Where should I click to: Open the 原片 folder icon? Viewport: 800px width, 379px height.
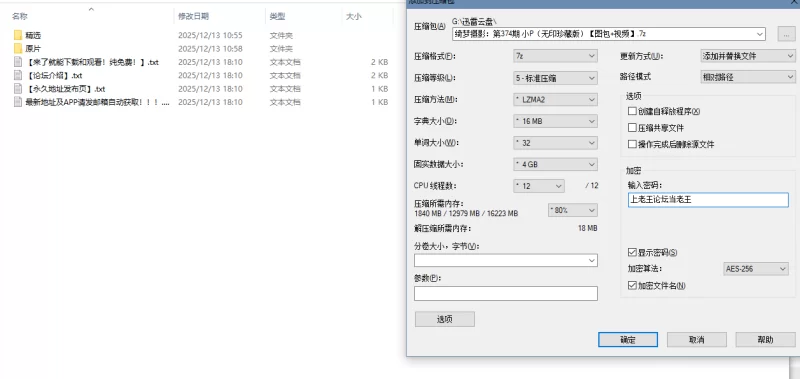[x=18, y=48]
